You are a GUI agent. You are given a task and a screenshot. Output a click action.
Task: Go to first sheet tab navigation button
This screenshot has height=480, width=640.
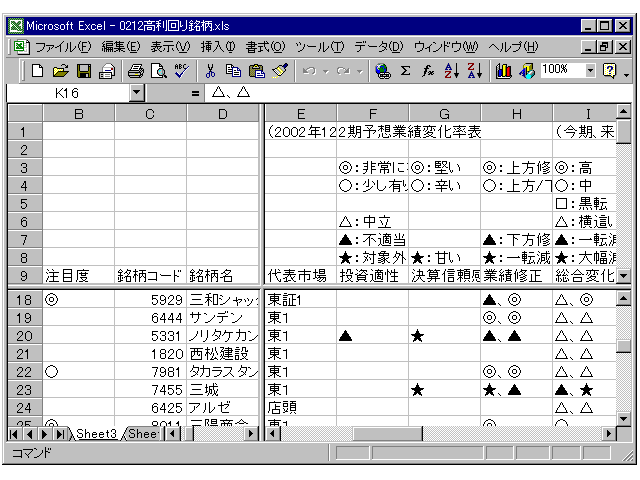coord(13,434)
